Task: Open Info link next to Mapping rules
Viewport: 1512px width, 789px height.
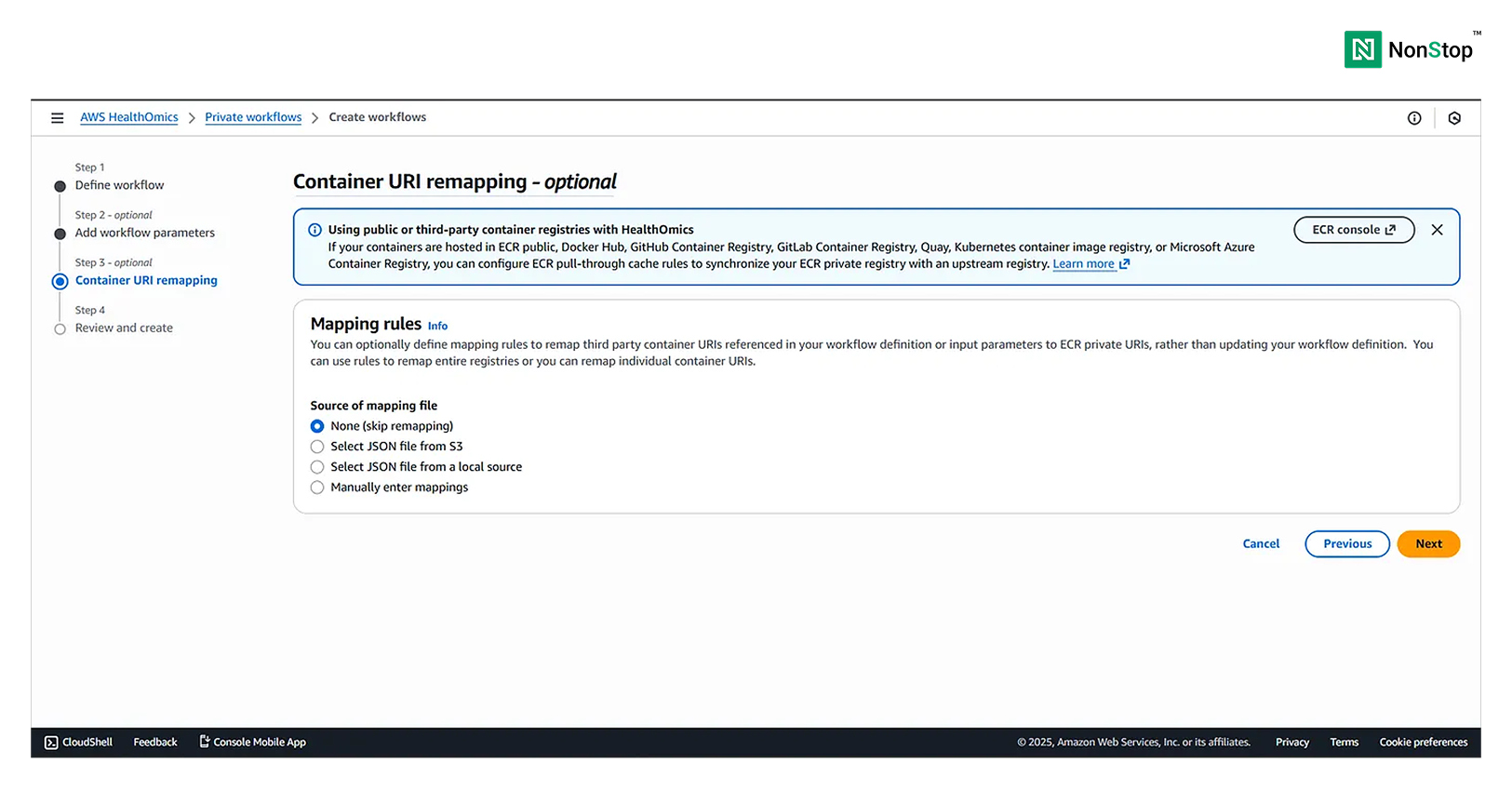Action: (437, 327)
